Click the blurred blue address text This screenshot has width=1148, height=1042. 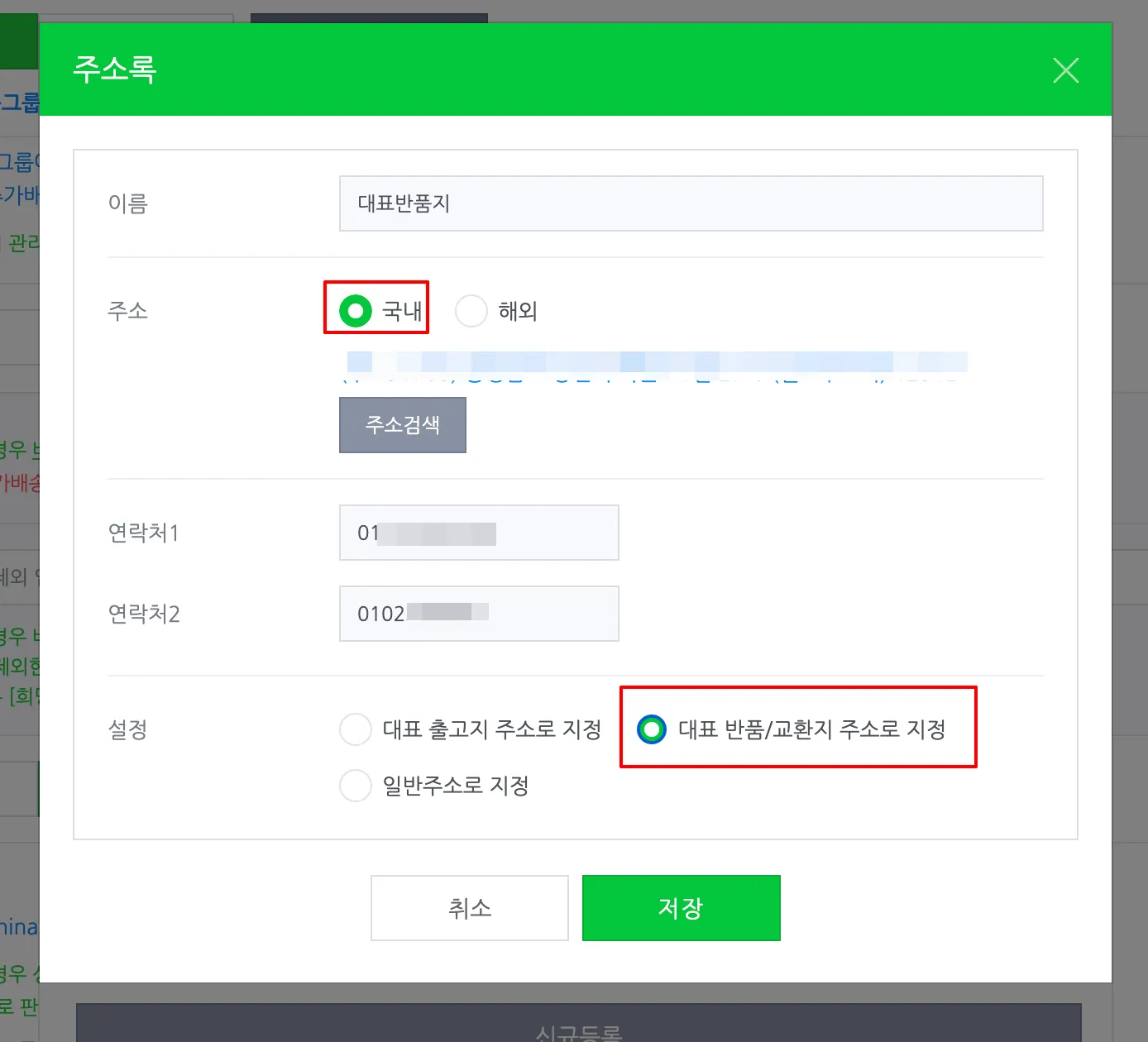(x=653, y=366)
